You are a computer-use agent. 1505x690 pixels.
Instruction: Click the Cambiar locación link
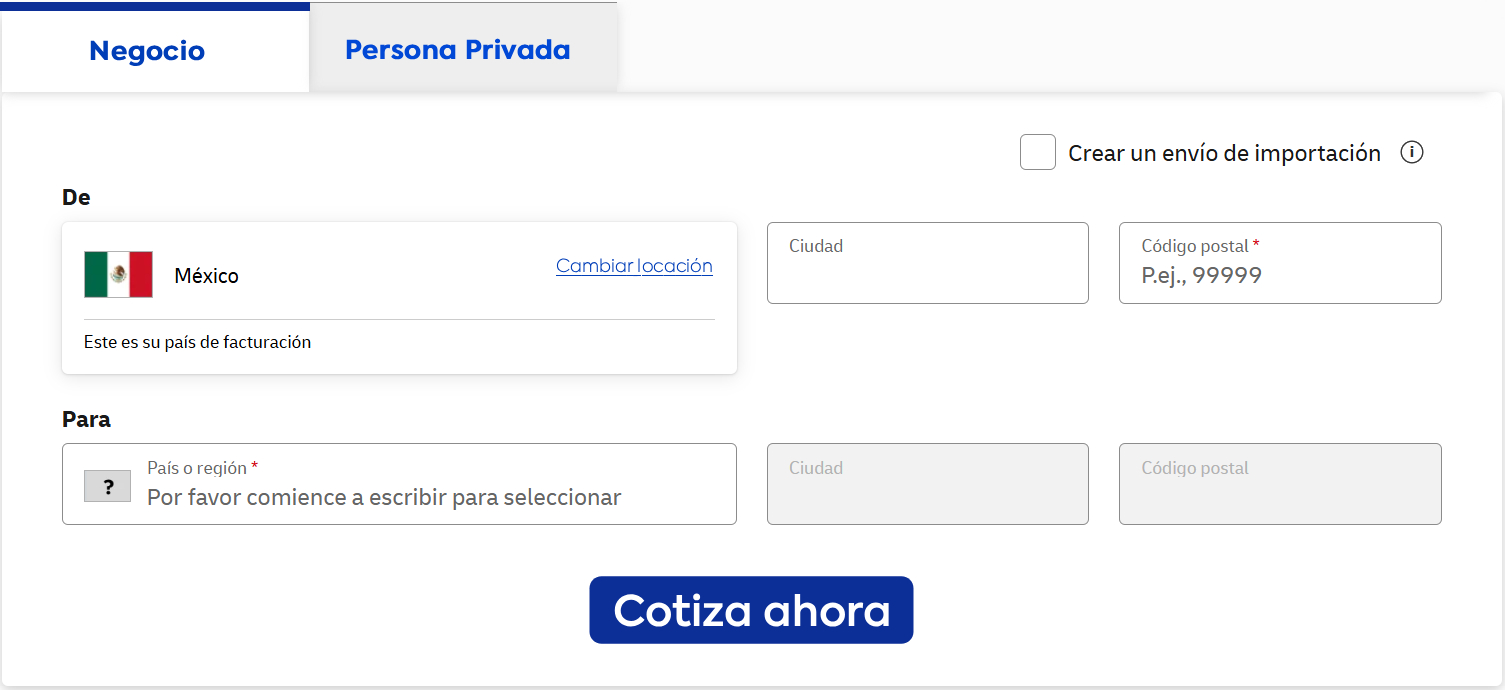(x=634, y=266)
